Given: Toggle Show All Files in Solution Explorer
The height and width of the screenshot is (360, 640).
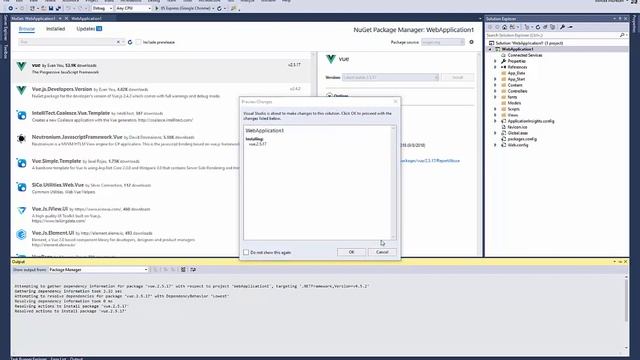Looking at the screenshot, I should [x=552, y=27].
